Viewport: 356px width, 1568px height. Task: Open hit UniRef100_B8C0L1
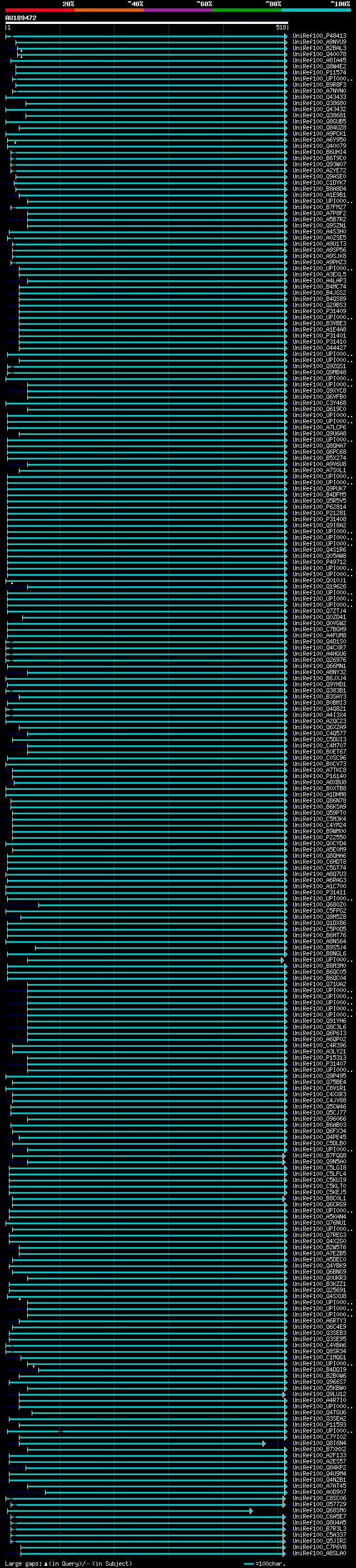319,1199
